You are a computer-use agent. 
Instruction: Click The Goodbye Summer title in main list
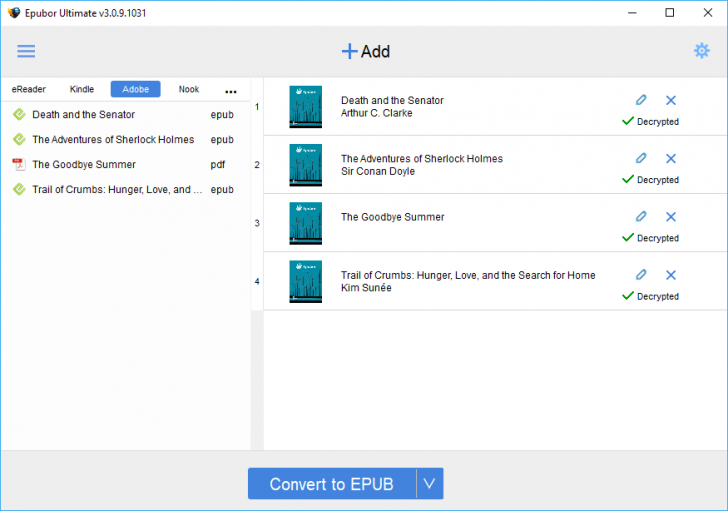(x=393, y=217)
